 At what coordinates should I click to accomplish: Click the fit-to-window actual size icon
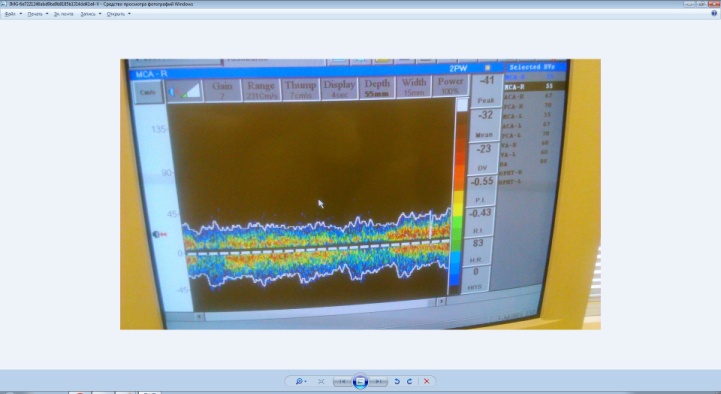(x=321, y=381)
